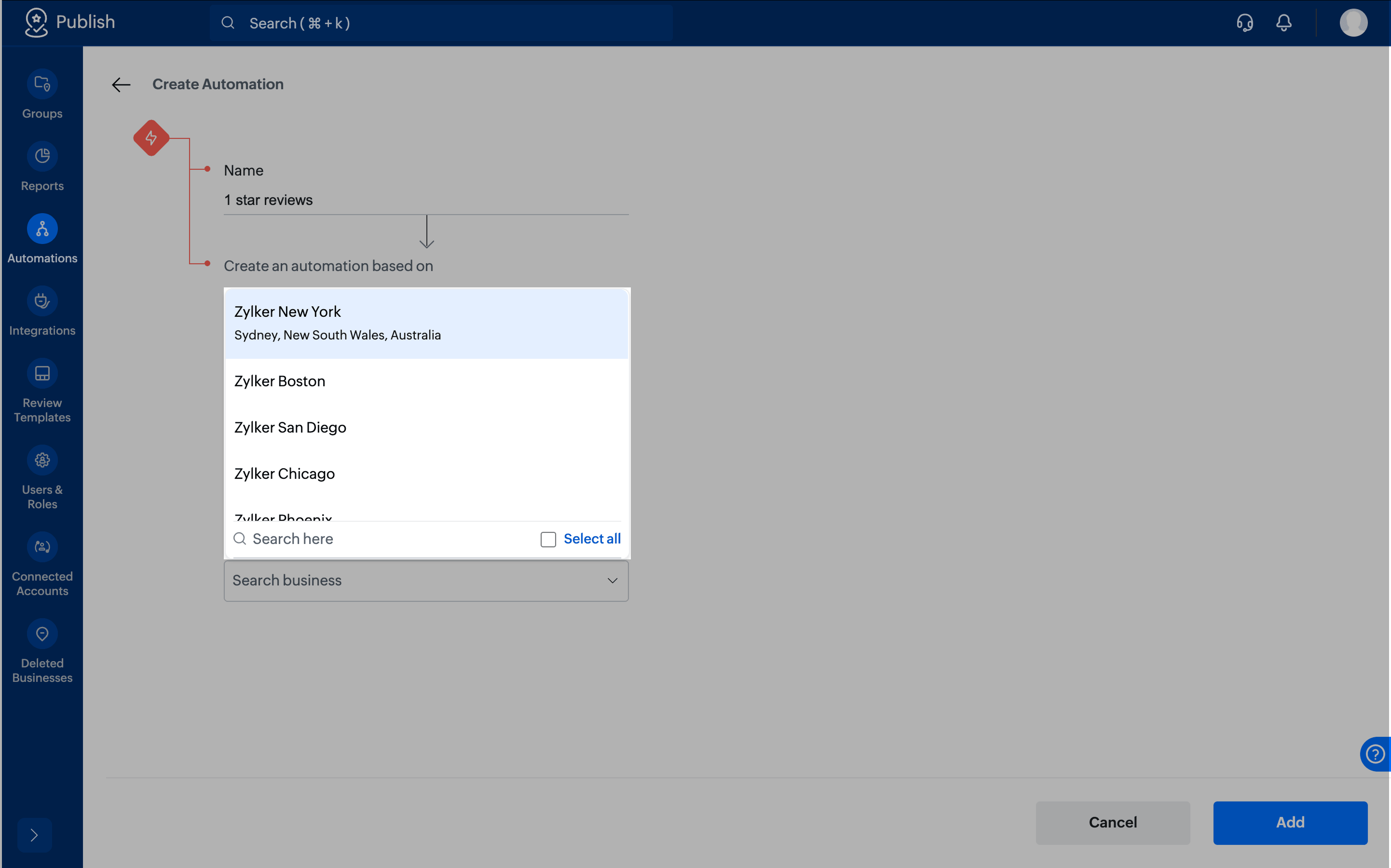The width and height of the screenshot is (1391, 868).
Task: Open Users & Roles settings icon
Action: (x=42, y=461)
